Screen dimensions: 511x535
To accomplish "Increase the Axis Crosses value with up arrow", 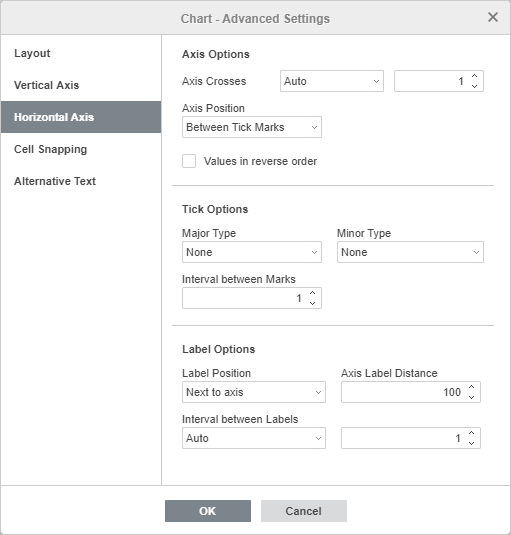I will (x=474, y=76).
